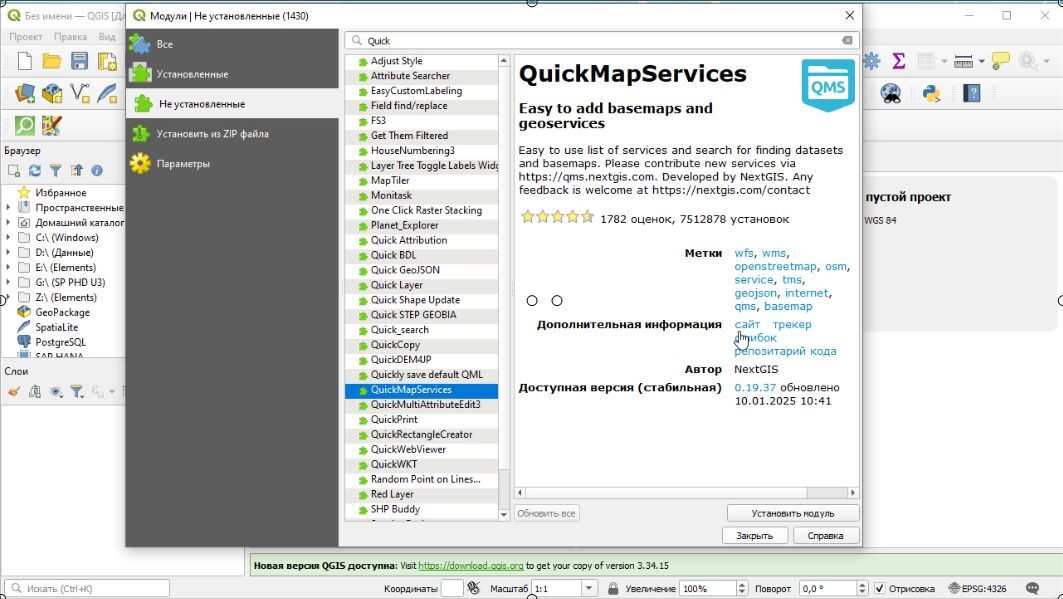Open the New Print Layout icon
Image resolution: width=1063 pixels, height=599 pixels.
pos(107,62)
